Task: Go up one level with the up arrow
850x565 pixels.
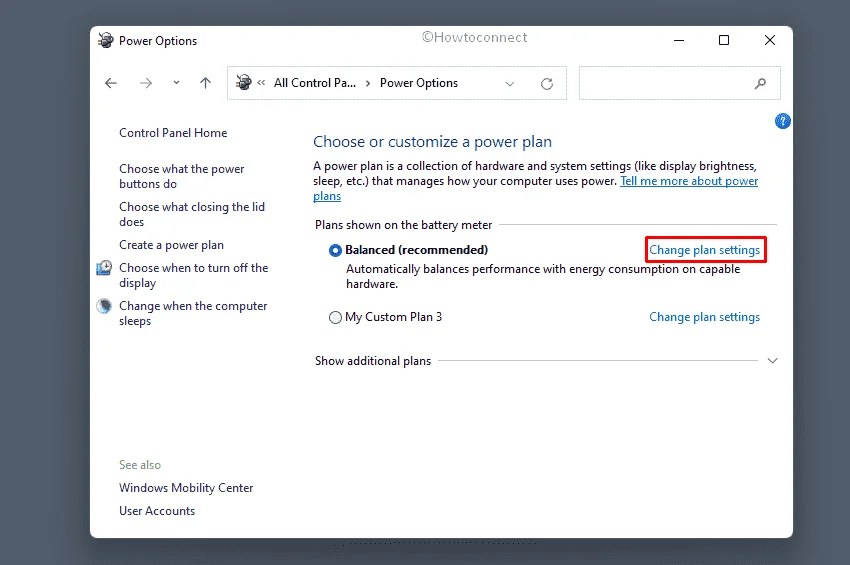Action: 205,83
